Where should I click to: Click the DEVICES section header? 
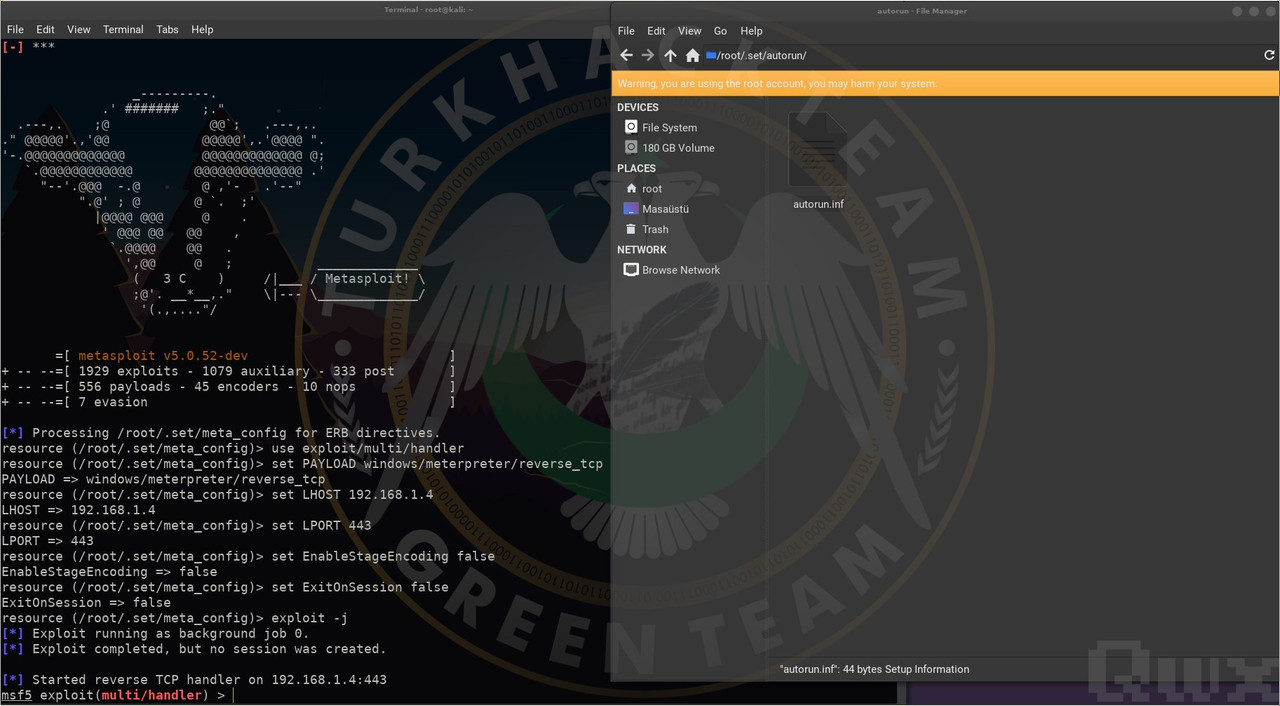[638, 107]
